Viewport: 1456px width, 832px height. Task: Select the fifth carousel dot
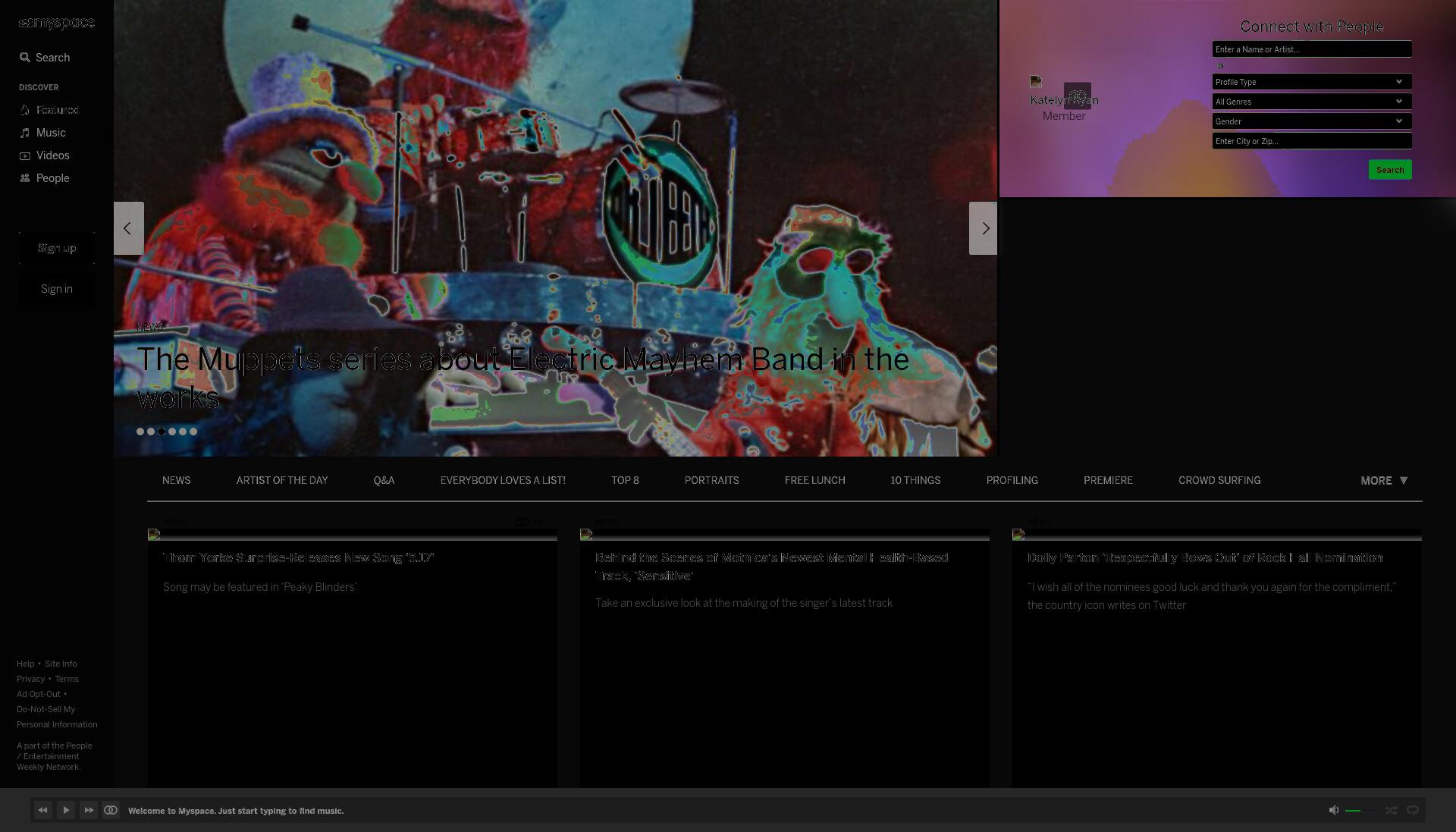click(x=183, y=432)
